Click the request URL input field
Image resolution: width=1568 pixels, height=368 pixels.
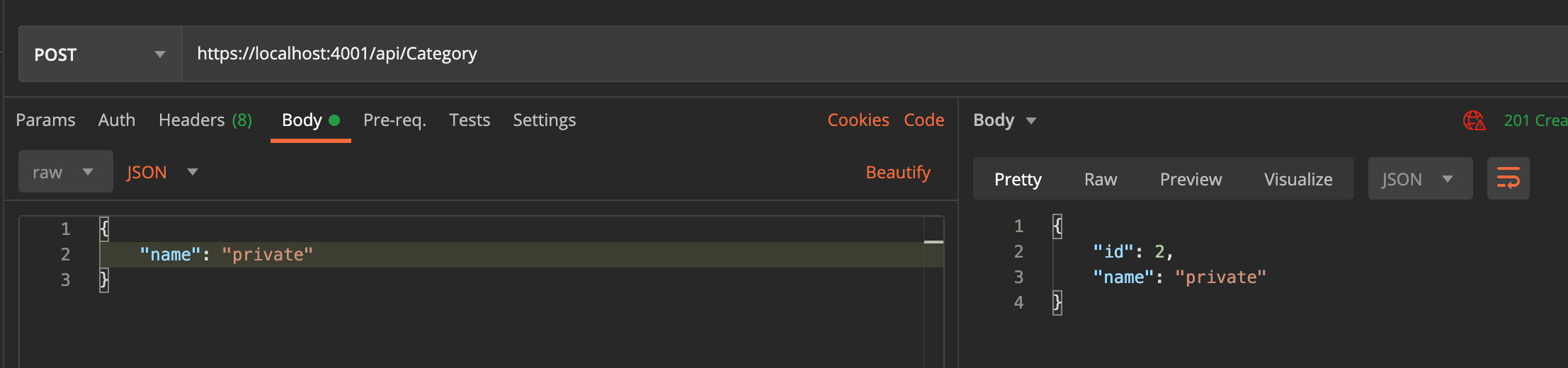[850, 54]
